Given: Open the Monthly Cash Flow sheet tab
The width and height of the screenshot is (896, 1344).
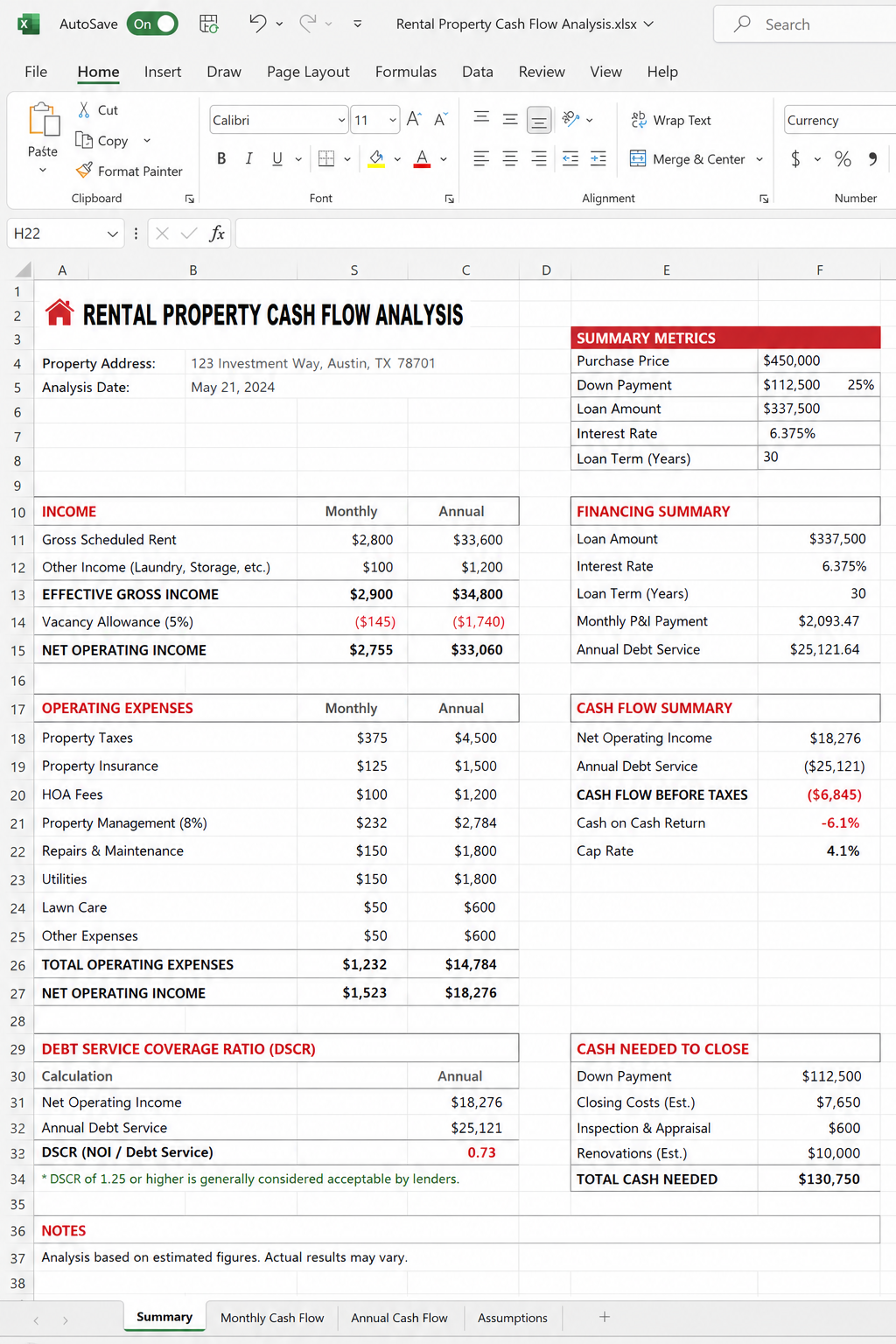Looking at the screenshot, I should click(272, 1318).
